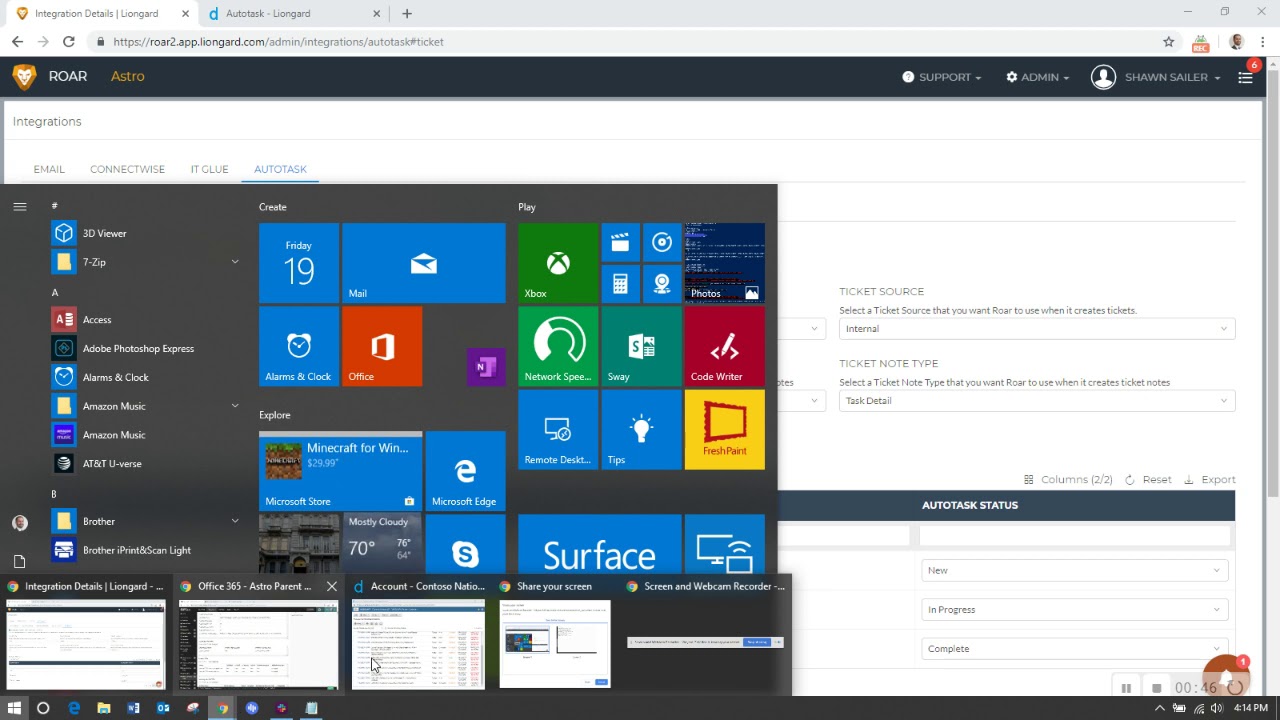Open Alarms & Clock in the app list

pyautogui.click(x=146, y=377)
